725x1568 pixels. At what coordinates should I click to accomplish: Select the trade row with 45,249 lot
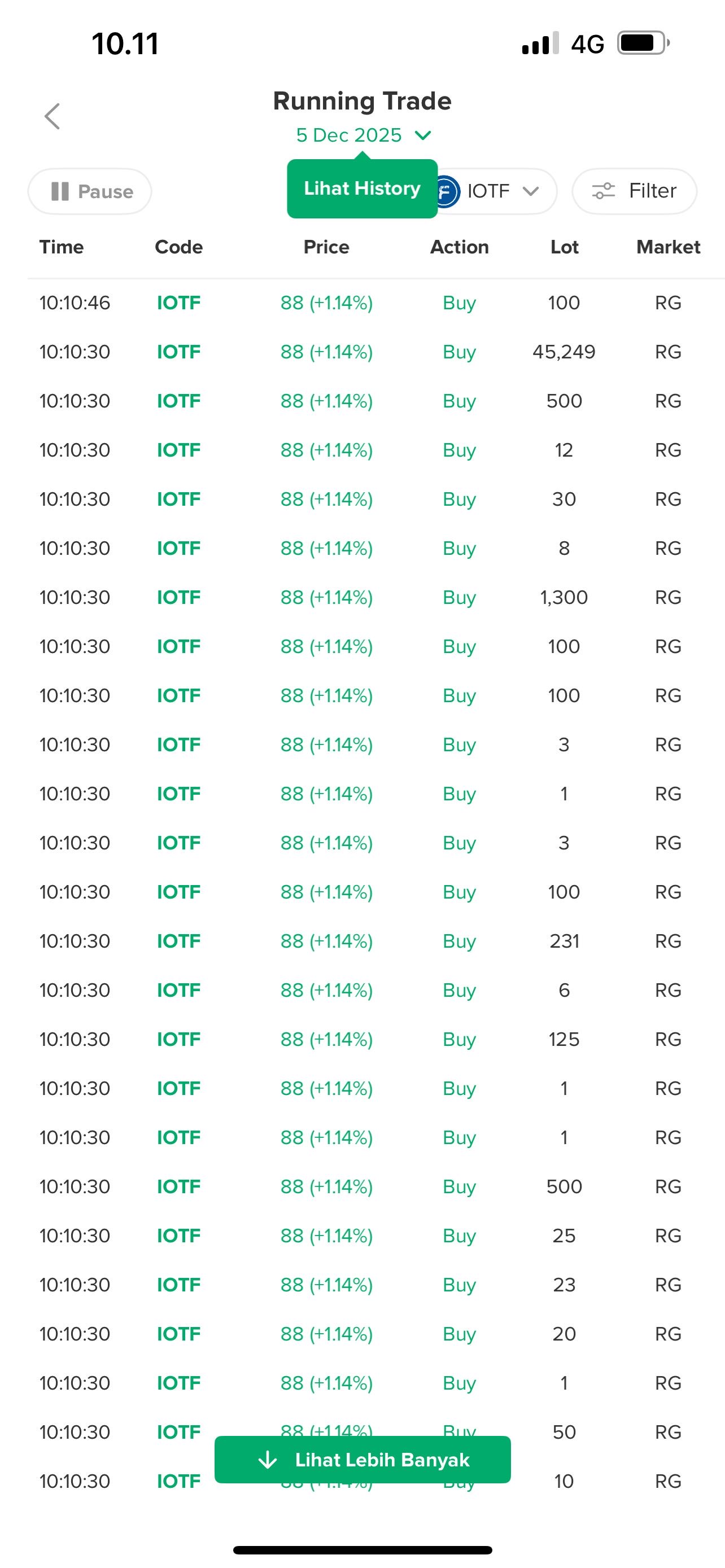[362, 352]
